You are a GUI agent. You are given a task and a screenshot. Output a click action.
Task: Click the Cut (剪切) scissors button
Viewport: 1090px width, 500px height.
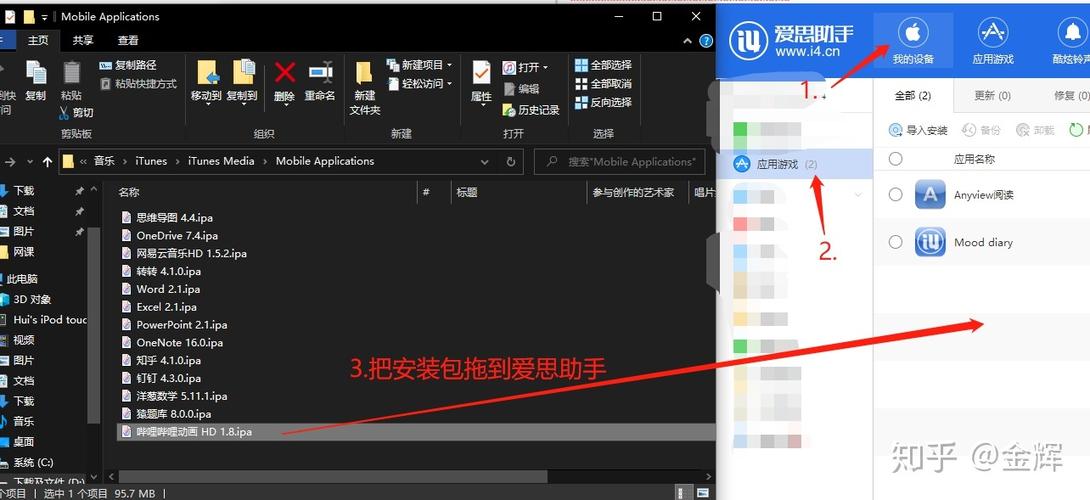76,112
